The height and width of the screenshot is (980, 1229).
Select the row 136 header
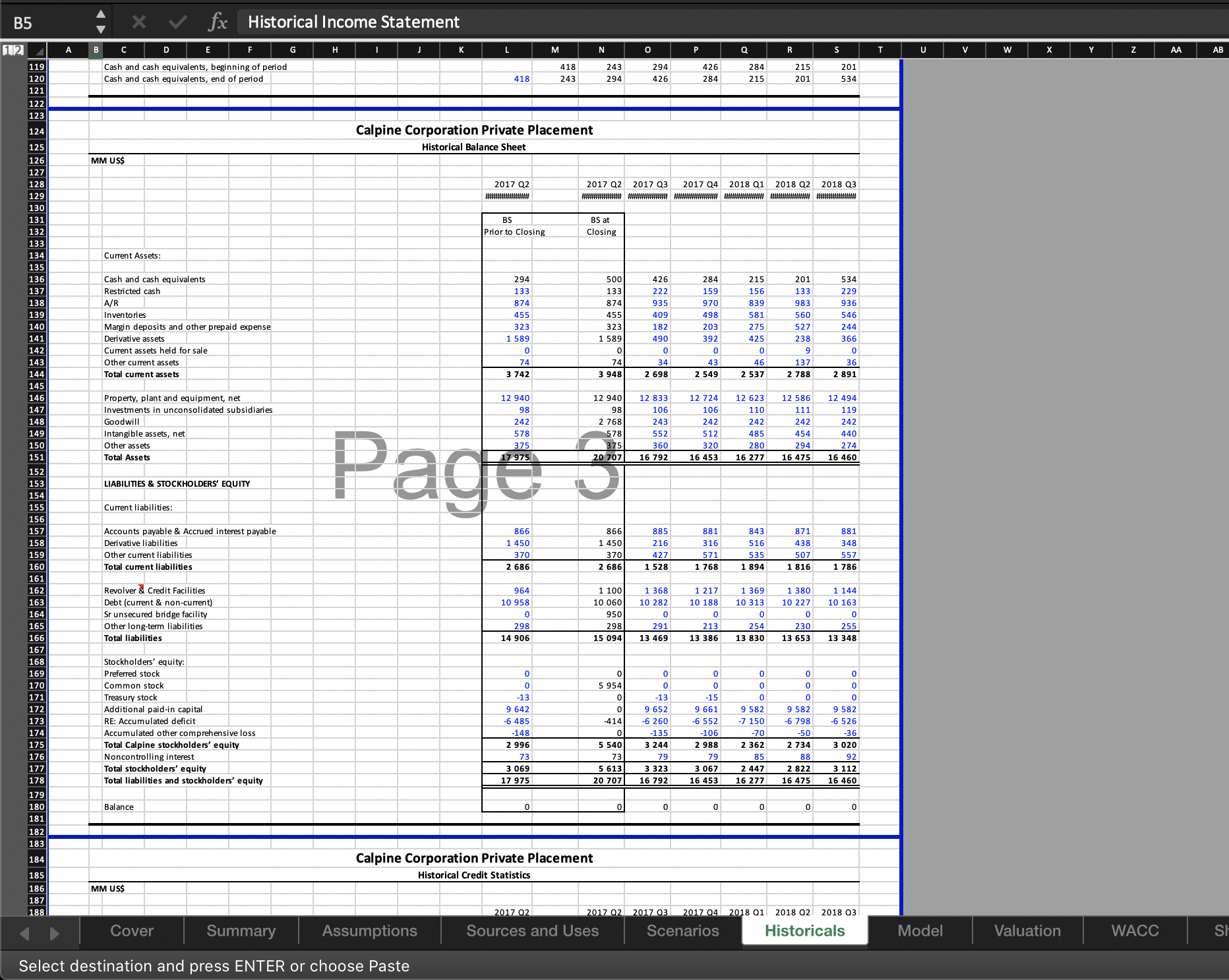coord(37,280)
